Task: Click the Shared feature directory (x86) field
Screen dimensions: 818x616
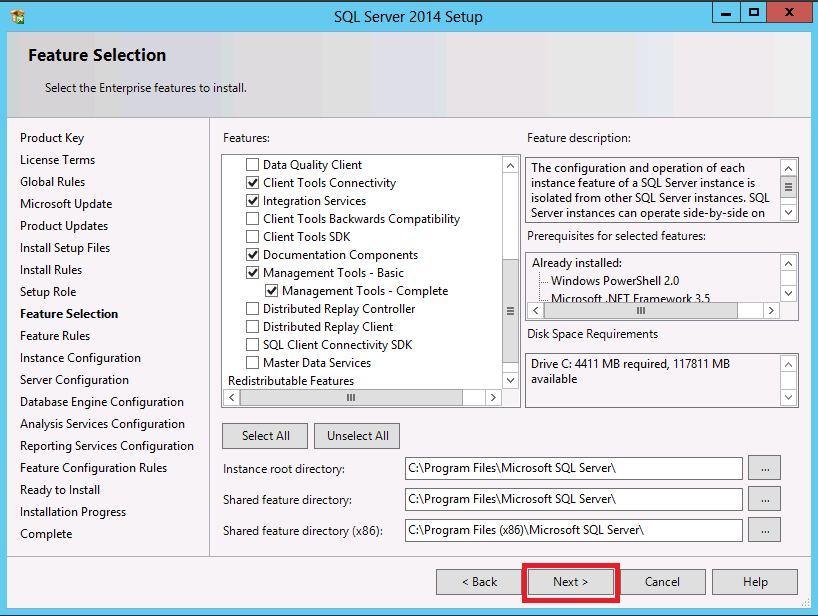Action: (574, 530)
